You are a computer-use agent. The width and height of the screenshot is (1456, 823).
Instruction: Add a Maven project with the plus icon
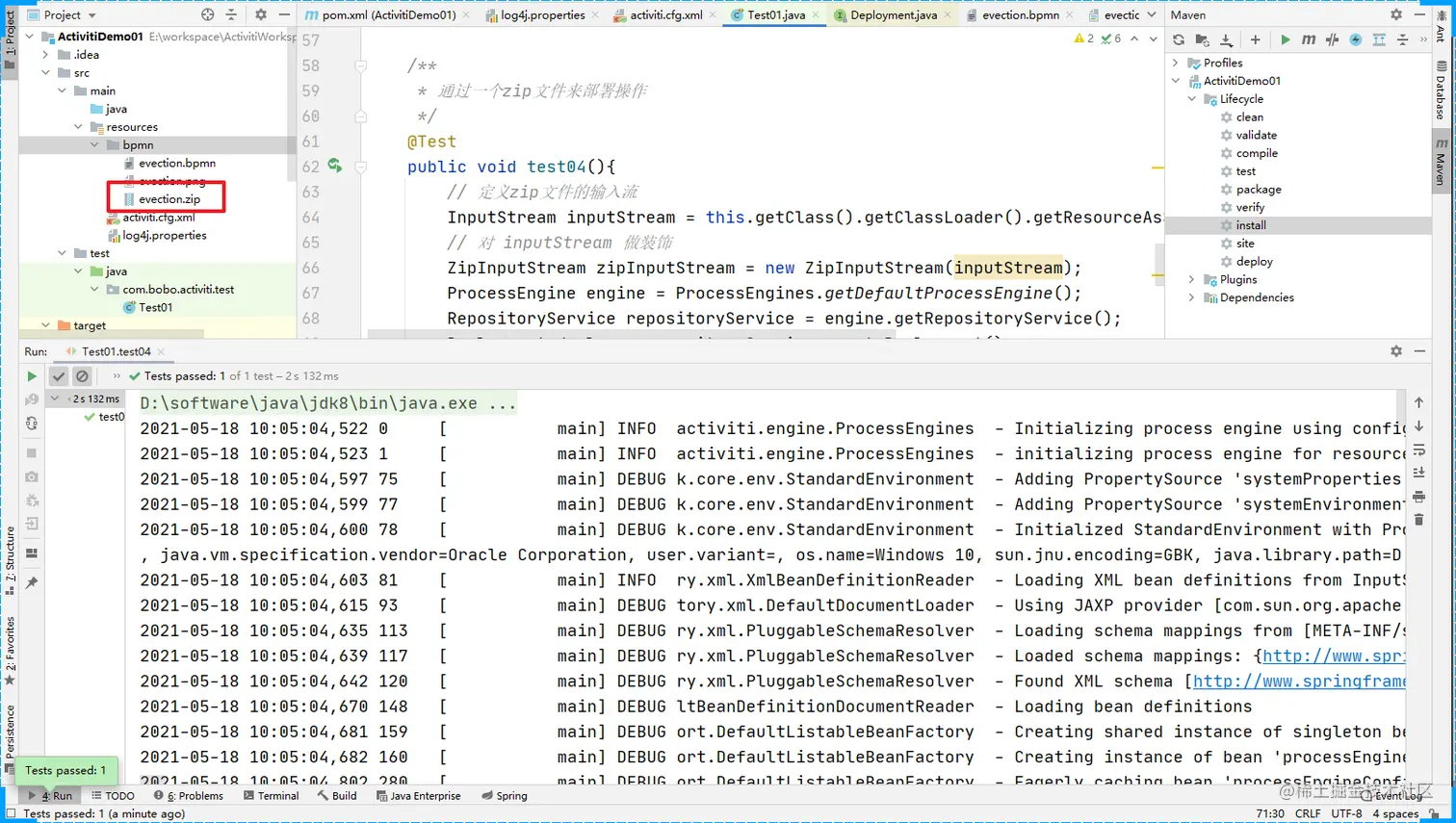coord(1255,39)
